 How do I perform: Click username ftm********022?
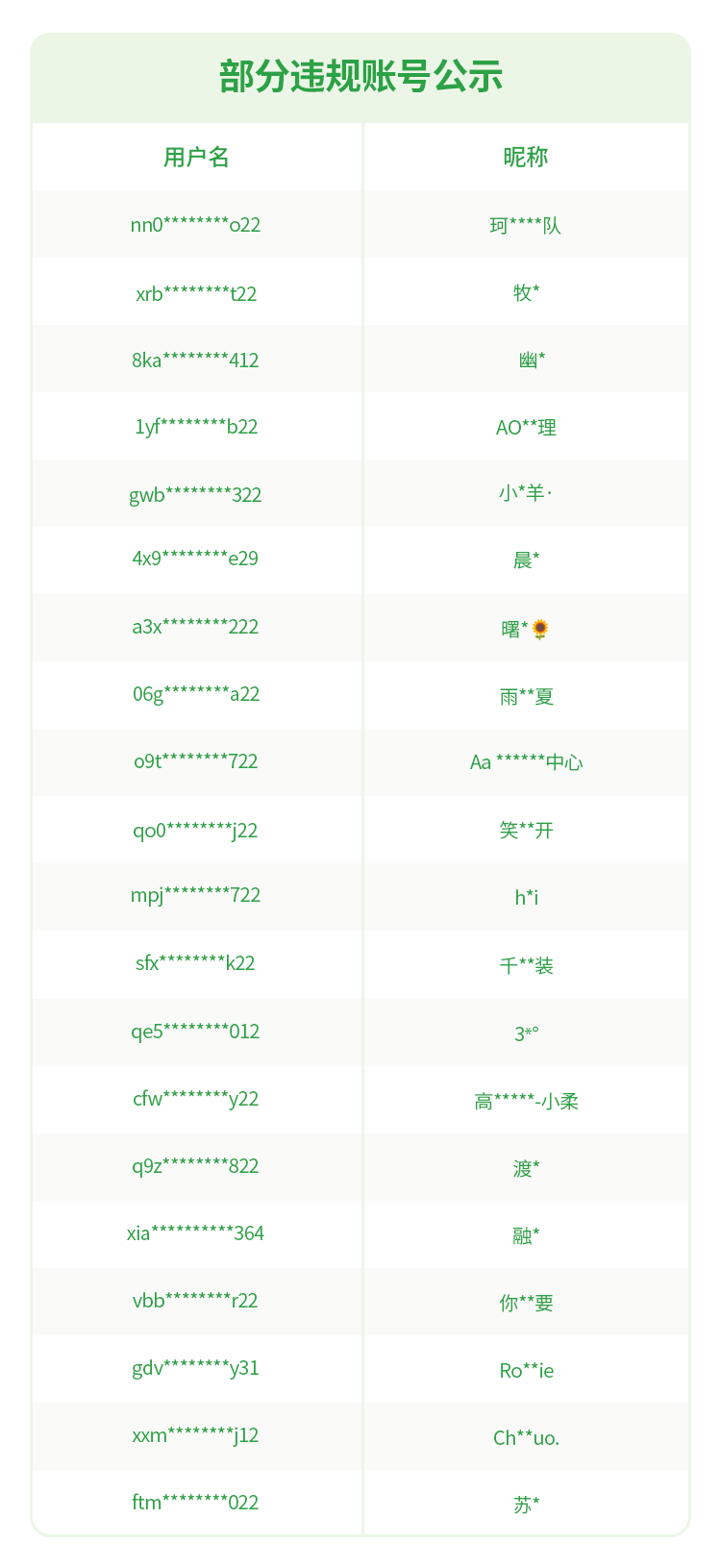tap(196, 1503)
